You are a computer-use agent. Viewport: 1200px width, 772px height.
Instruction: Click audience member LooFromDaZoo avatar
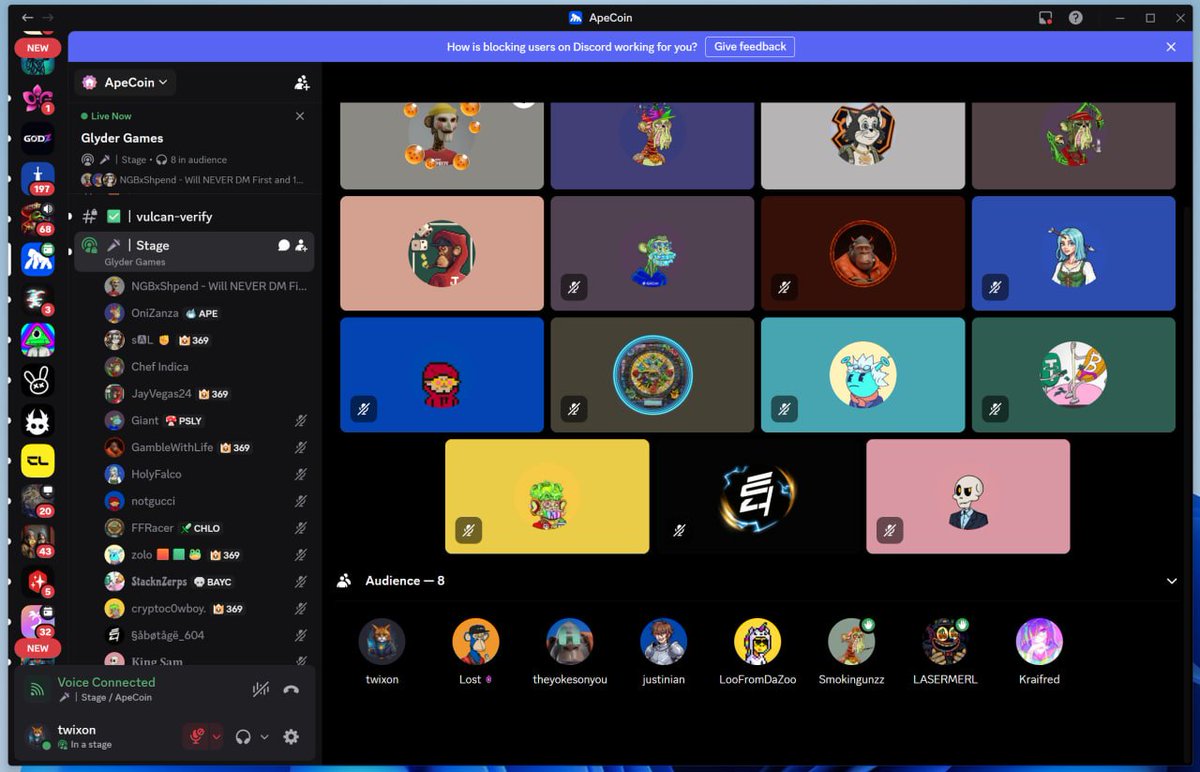758,641
